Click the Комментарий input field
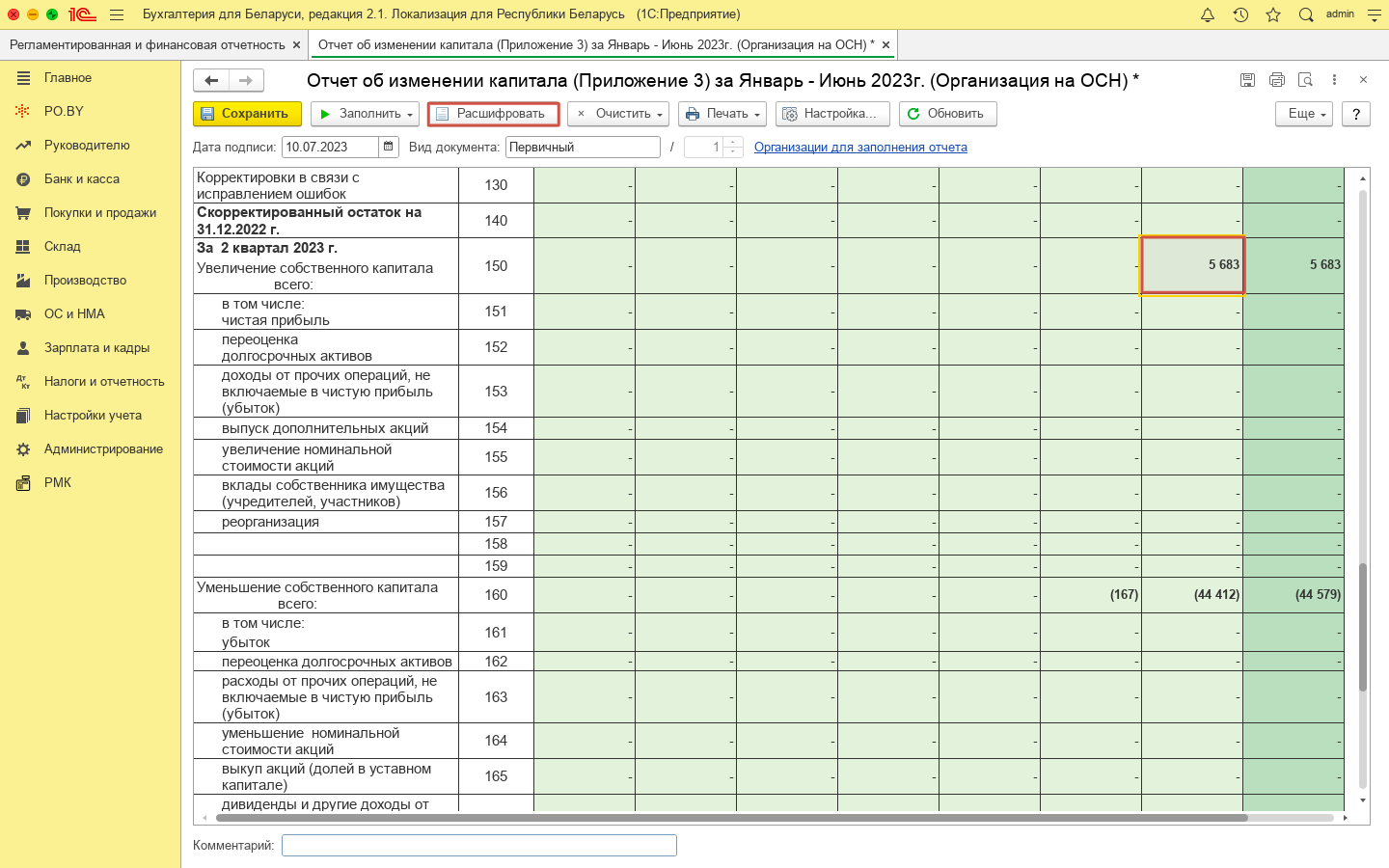This screenshot has height=868, width=1389. [478, 846]
